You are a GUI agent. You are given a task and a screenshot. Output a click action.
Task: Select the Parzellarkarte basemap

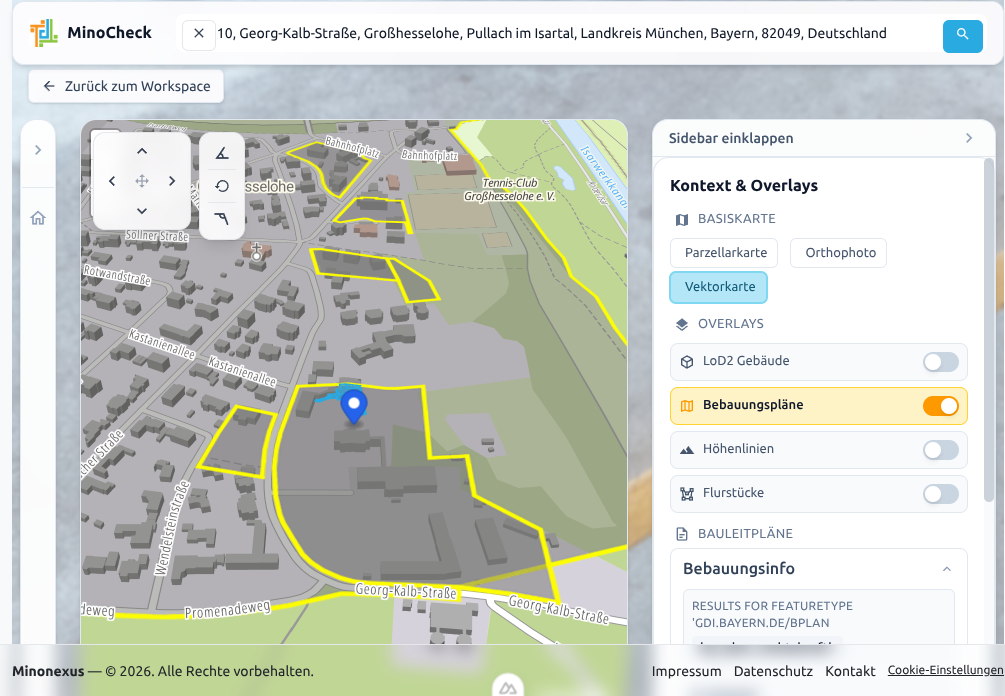coord(723,253)
